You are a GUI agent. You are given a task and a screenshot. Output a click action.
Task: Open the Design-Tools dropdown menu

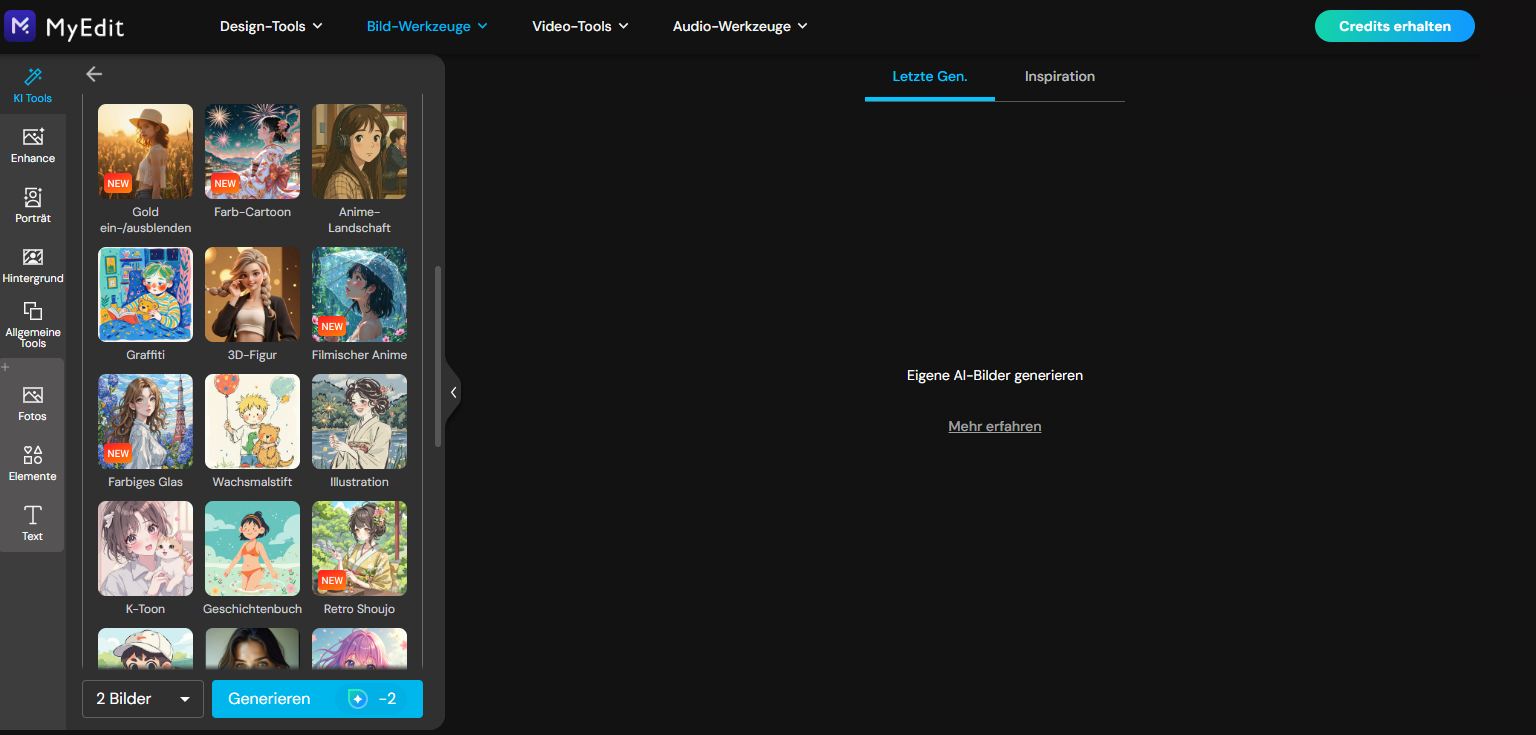click(x=271, y=26)
